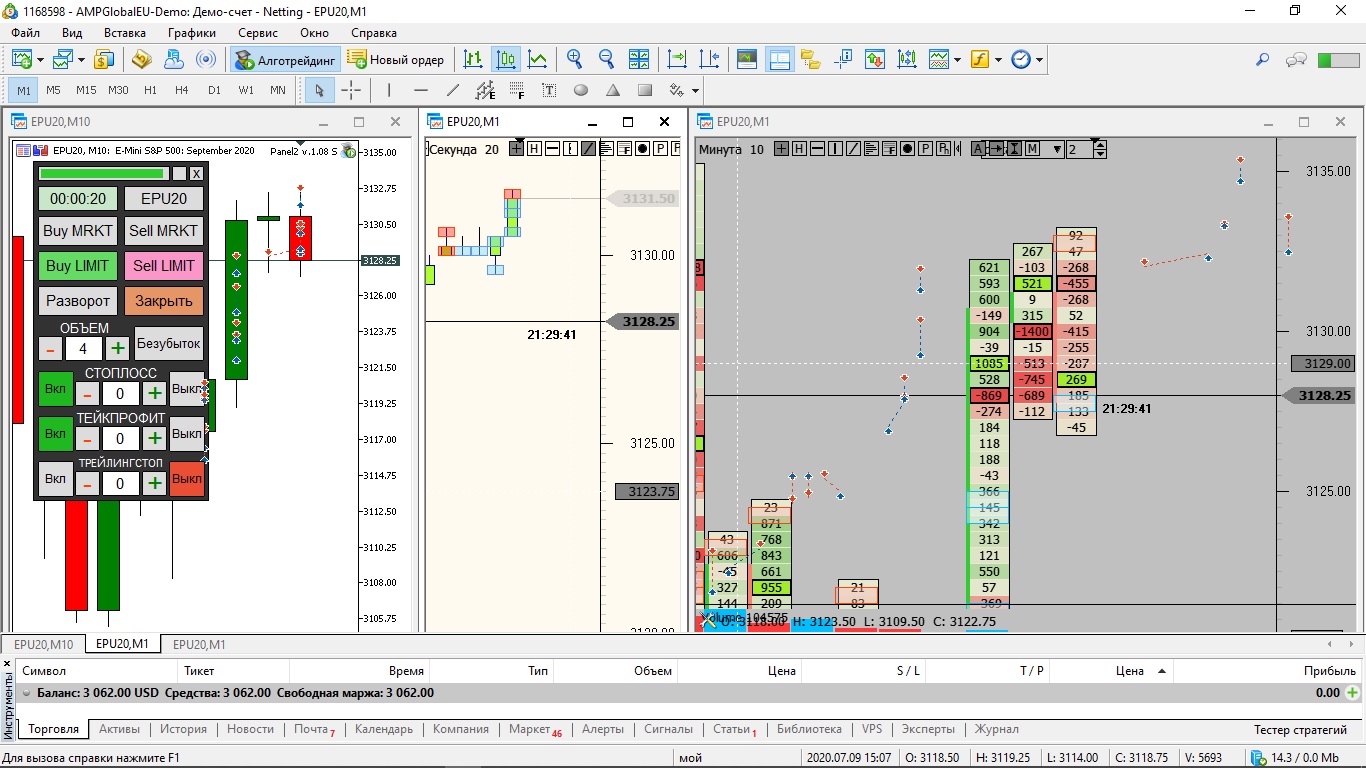Viewport: 1366px width, 768px height.
Task: Turn off trailing stop with red Выкл
Action: pyautogui.click(x=186, y=479)
